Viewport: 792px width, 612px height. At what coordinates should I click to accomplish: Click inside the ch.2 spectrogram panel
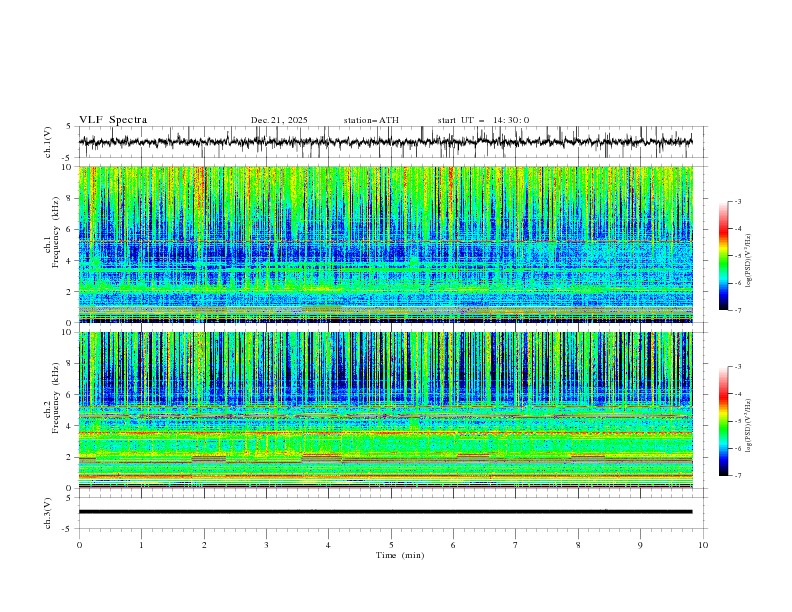(385, 410)
